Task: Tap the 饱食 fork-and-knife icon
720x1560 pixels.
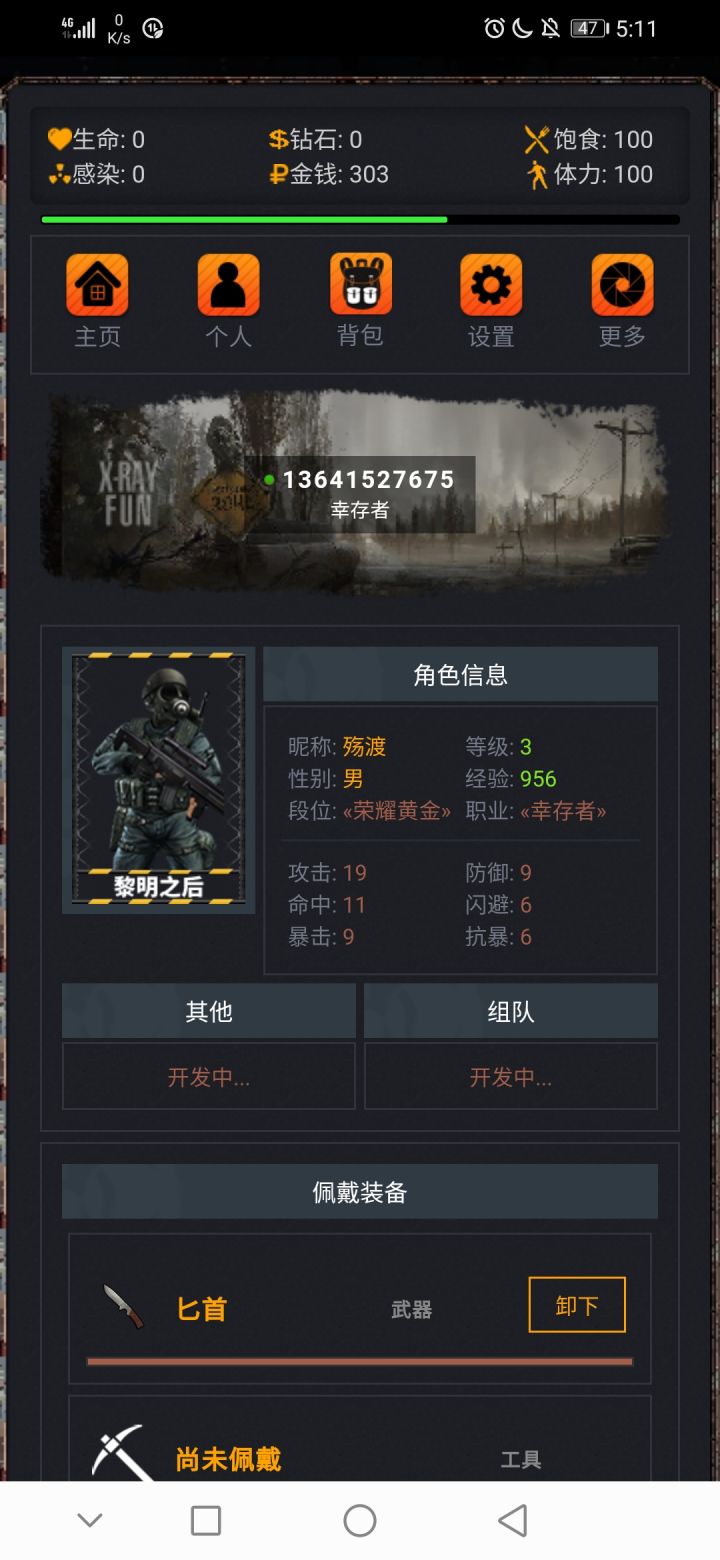Action: pyautogui.click(x=537, y=139)
